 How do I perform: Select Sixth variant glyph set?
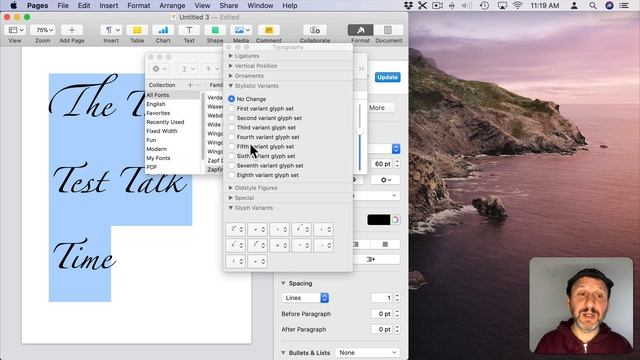tap(231, 156)
